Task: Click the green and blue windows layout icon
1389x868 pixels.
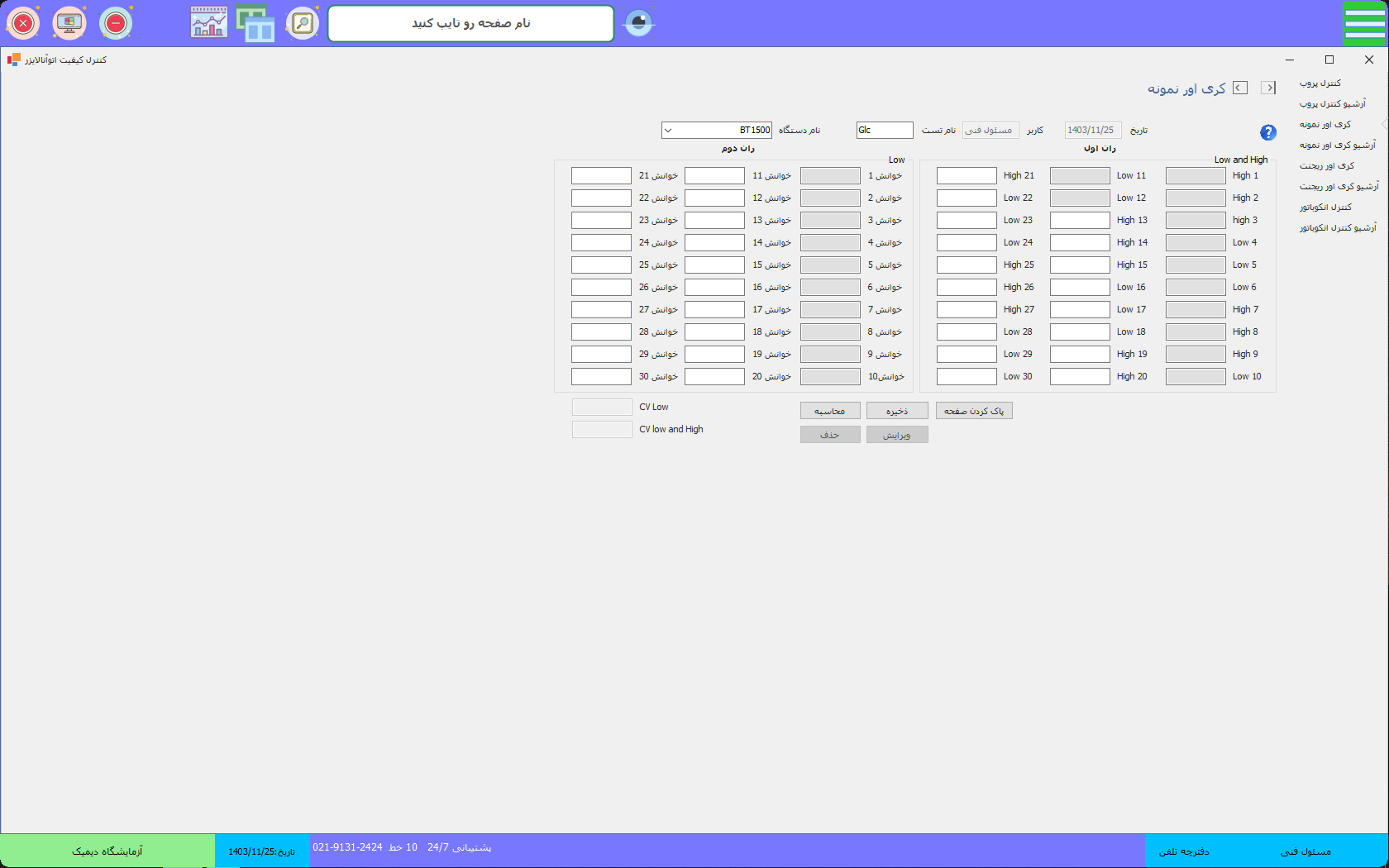Action: point(255,23)
